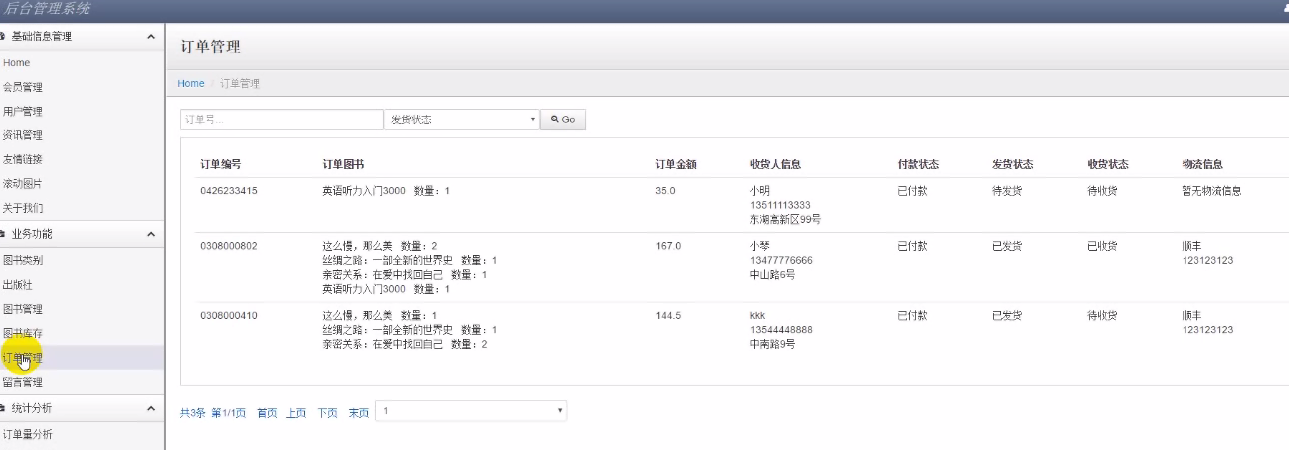Click the order amount 144.5
This screenshot has height=450, width=1289.
(668, 316)
